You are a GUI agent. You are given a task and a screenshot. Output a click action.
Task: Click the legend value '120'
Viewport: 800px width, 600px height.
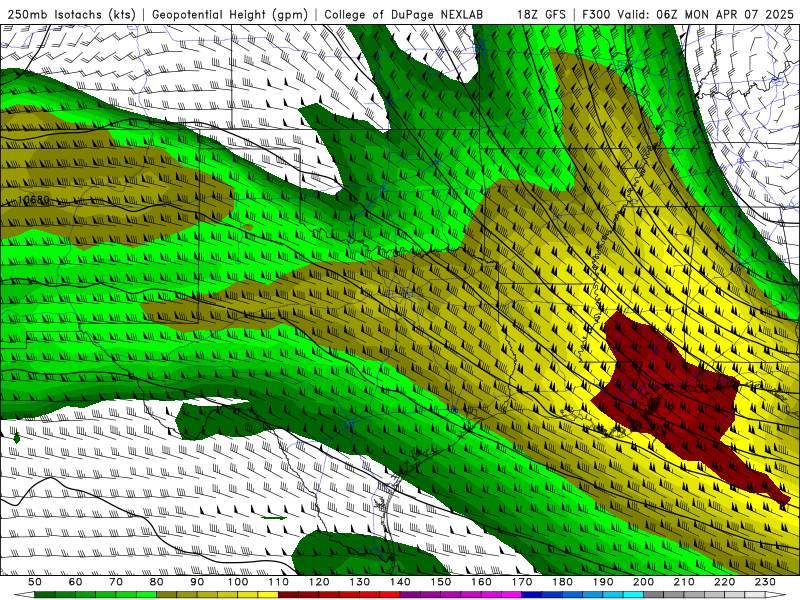[x=319, y=582]
